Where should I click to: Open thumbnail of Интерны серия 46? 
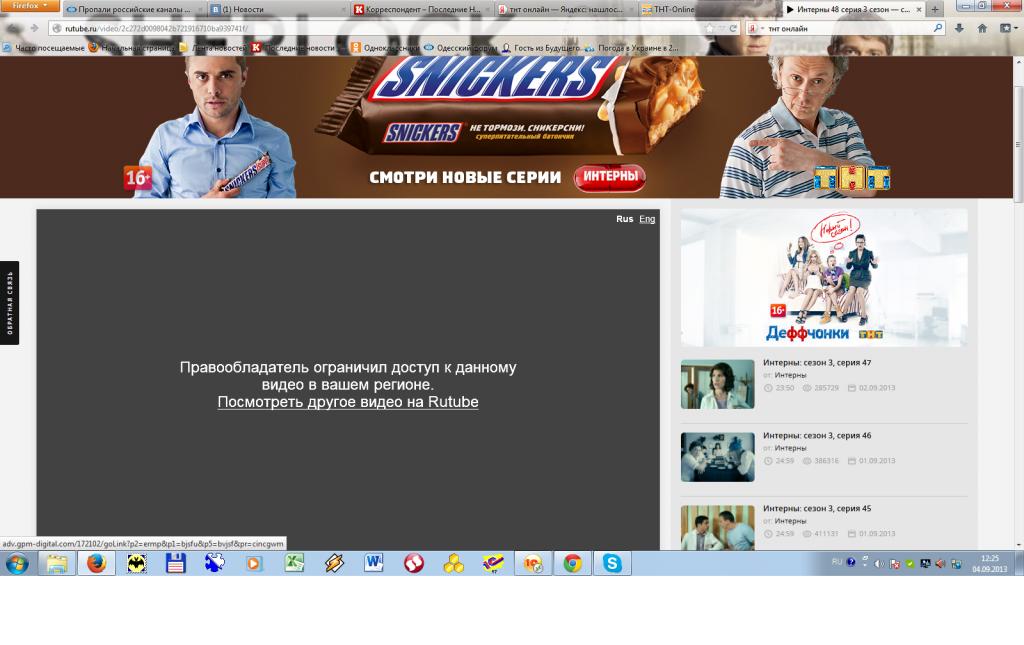[717, 457]
